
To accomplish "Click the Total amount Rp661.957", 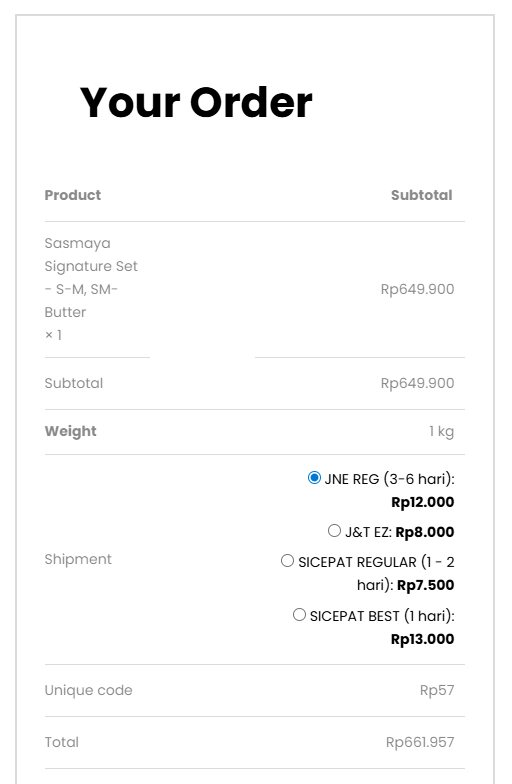I will click(420, 742).
